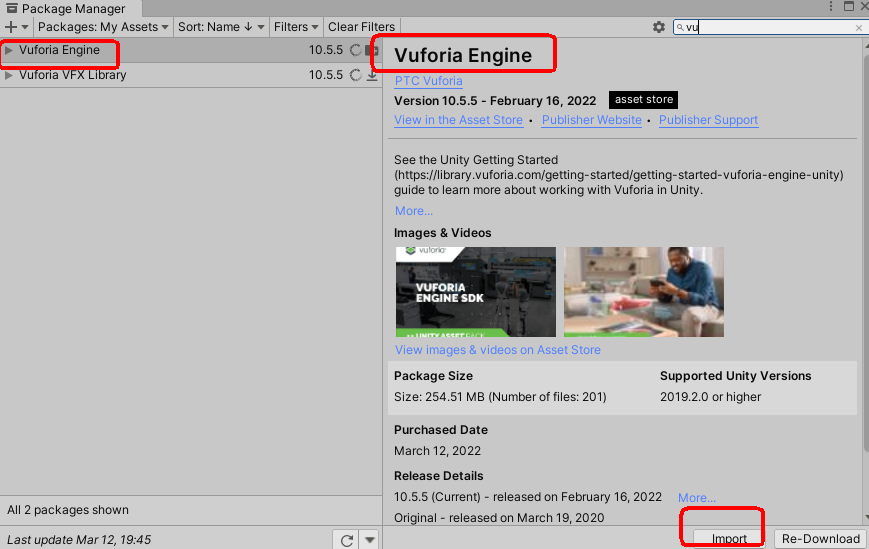Open Vuforia Engine SDK thumbnail

coord(476,292)
